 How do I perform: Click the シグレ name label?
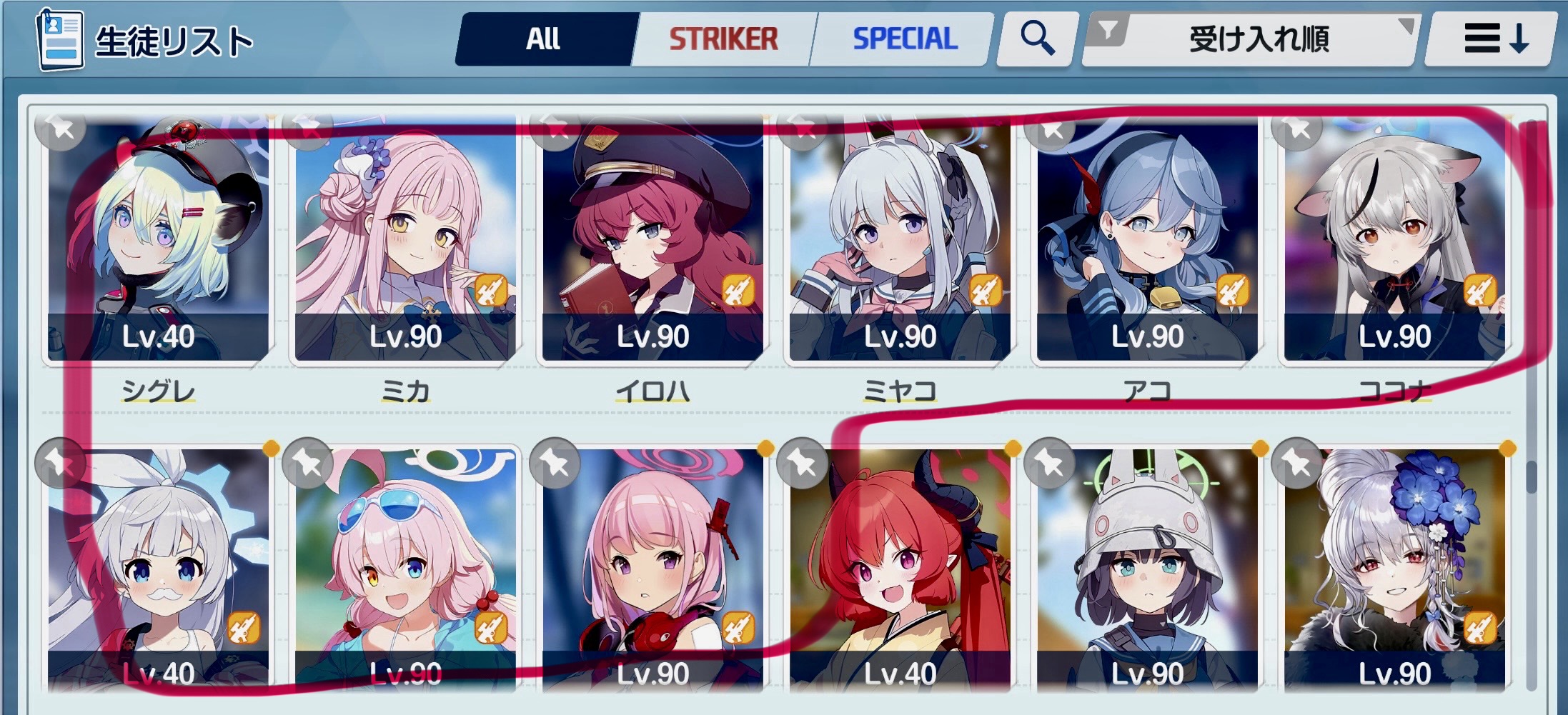click(x=158, y=391)
